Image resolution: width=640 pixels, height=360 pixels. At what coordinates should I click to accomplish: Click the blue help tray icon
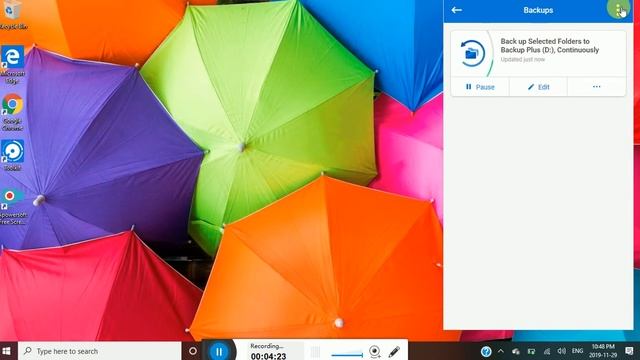coord(486,351)
